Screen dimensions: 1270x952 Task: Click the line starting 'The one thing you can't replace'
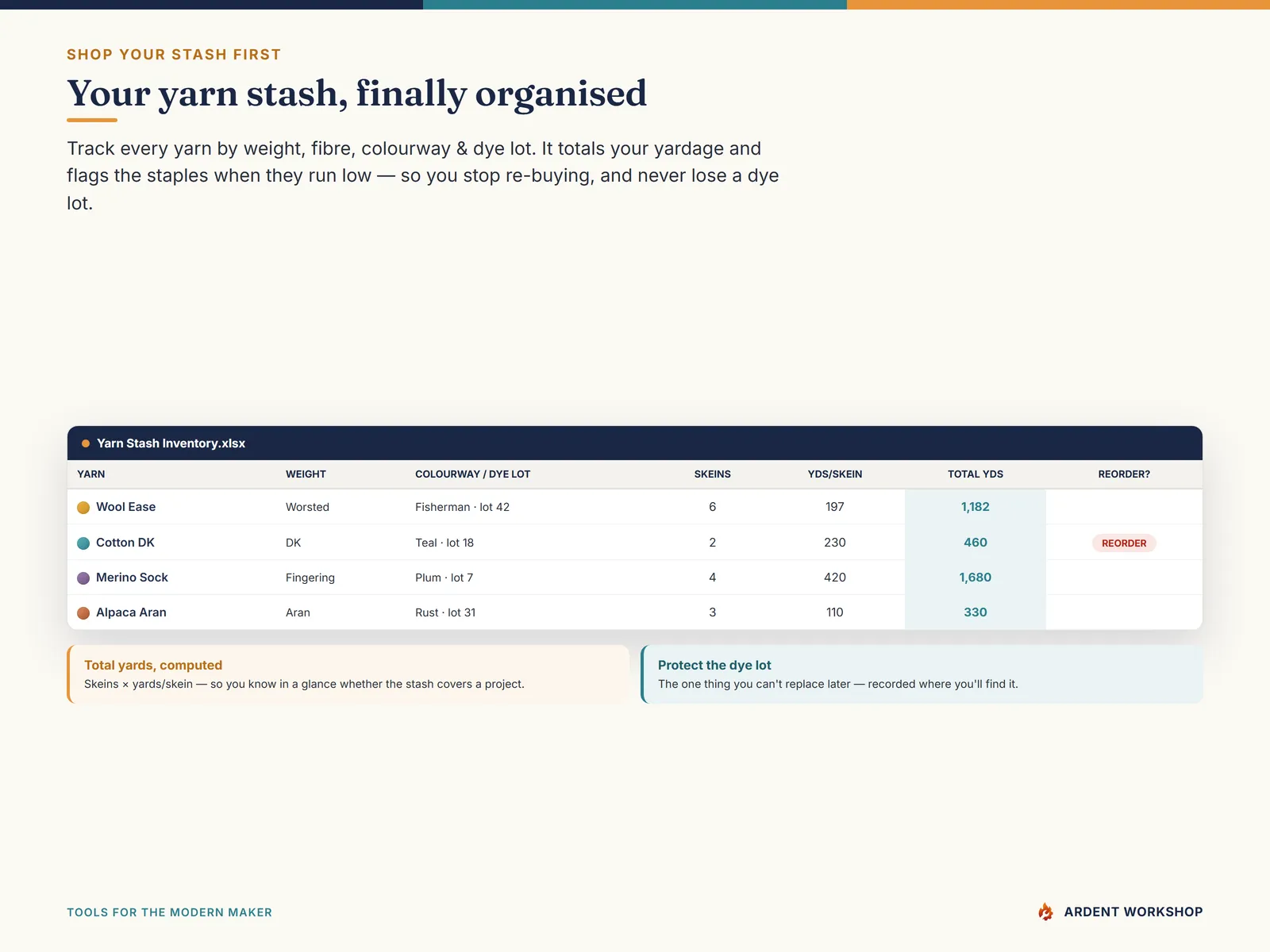click(838, 684)
